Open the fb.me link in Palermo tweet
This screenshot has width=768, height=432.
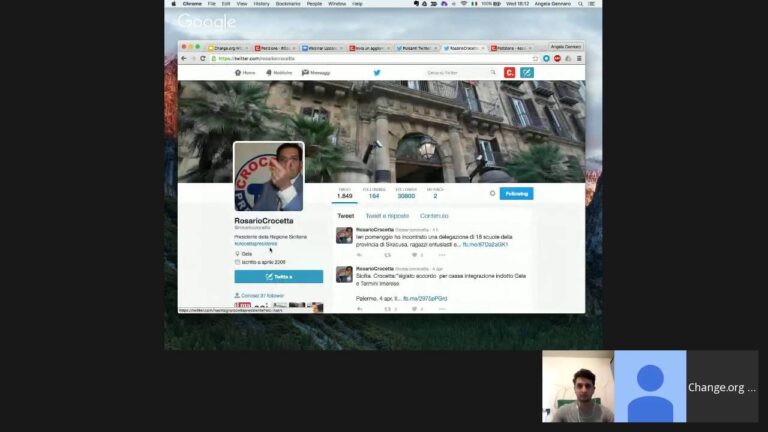click(x=425, y=298)
